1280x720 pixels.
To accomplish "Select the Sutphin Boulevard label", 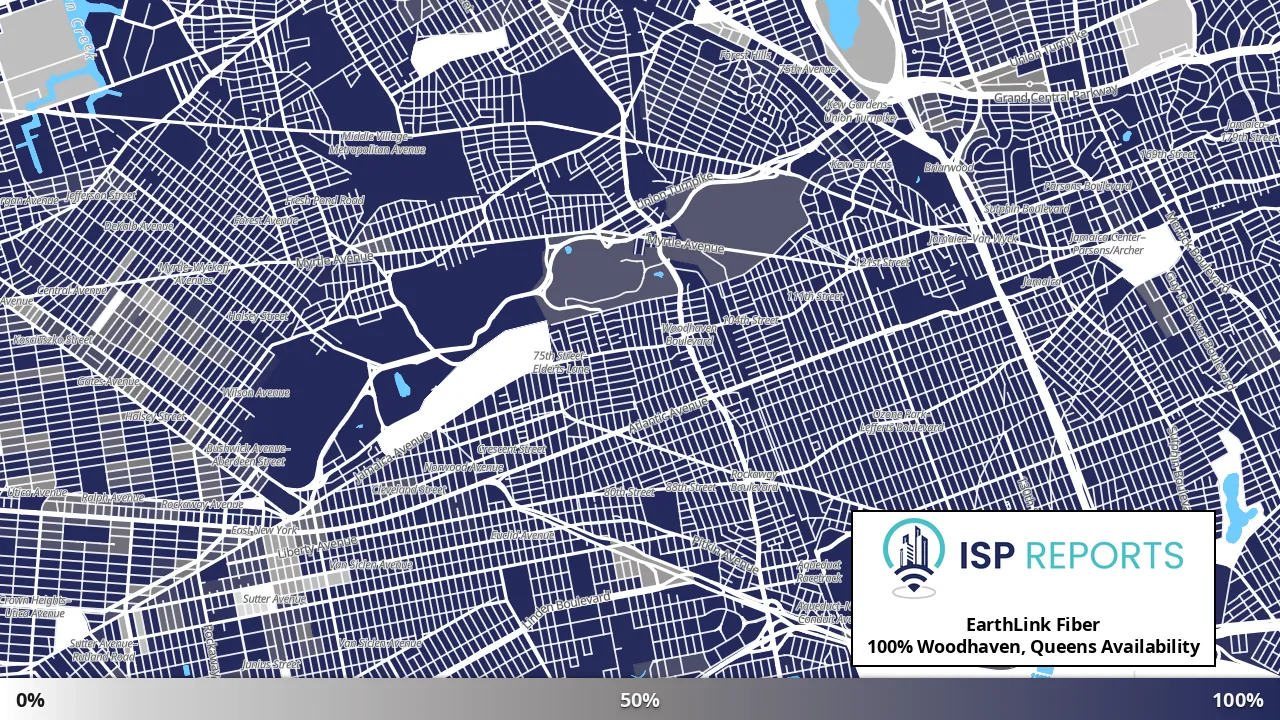I will point(1026,208).
